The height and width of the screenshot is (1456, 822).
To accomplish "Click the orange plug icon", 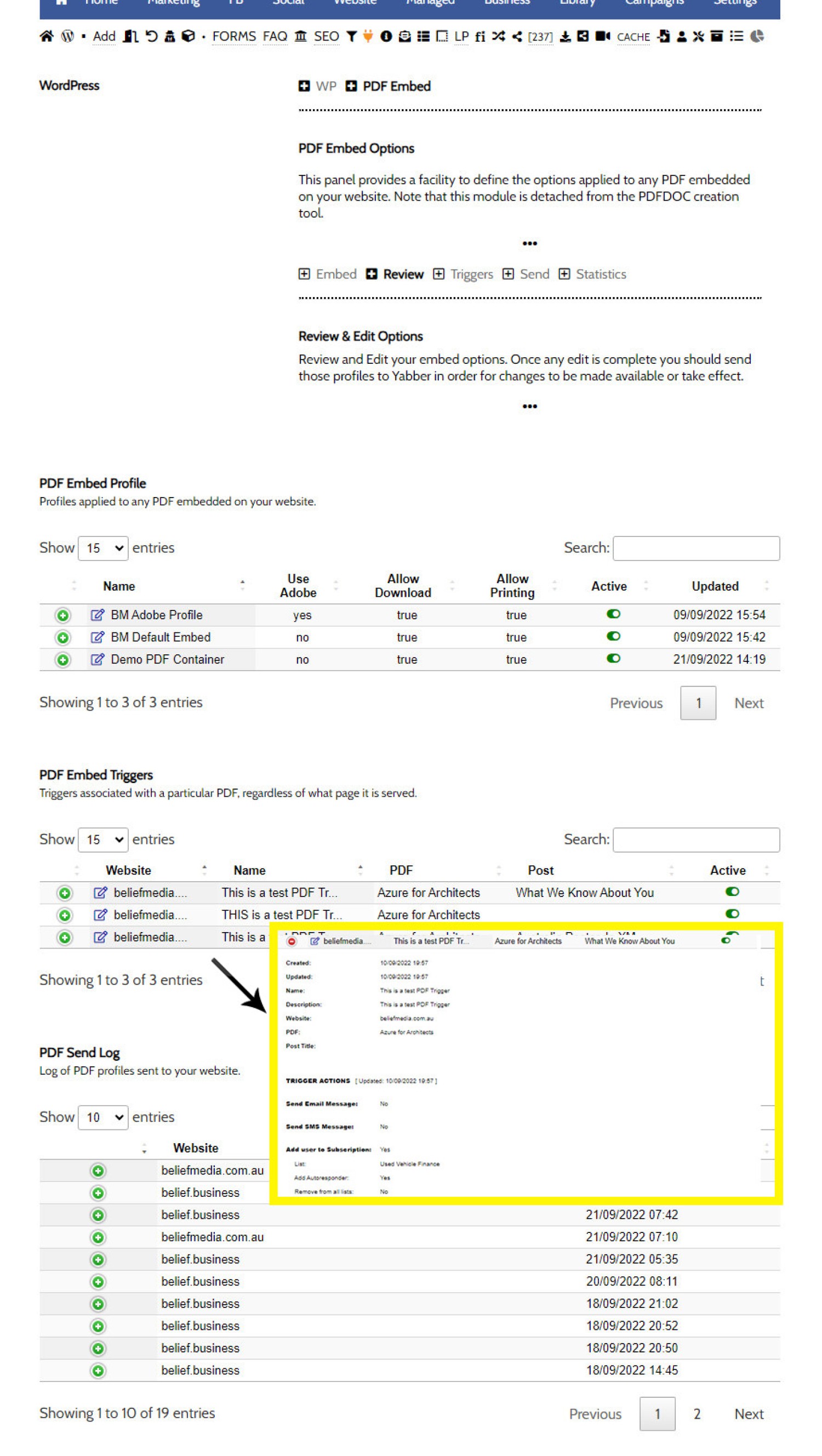I will coord(368,37).
